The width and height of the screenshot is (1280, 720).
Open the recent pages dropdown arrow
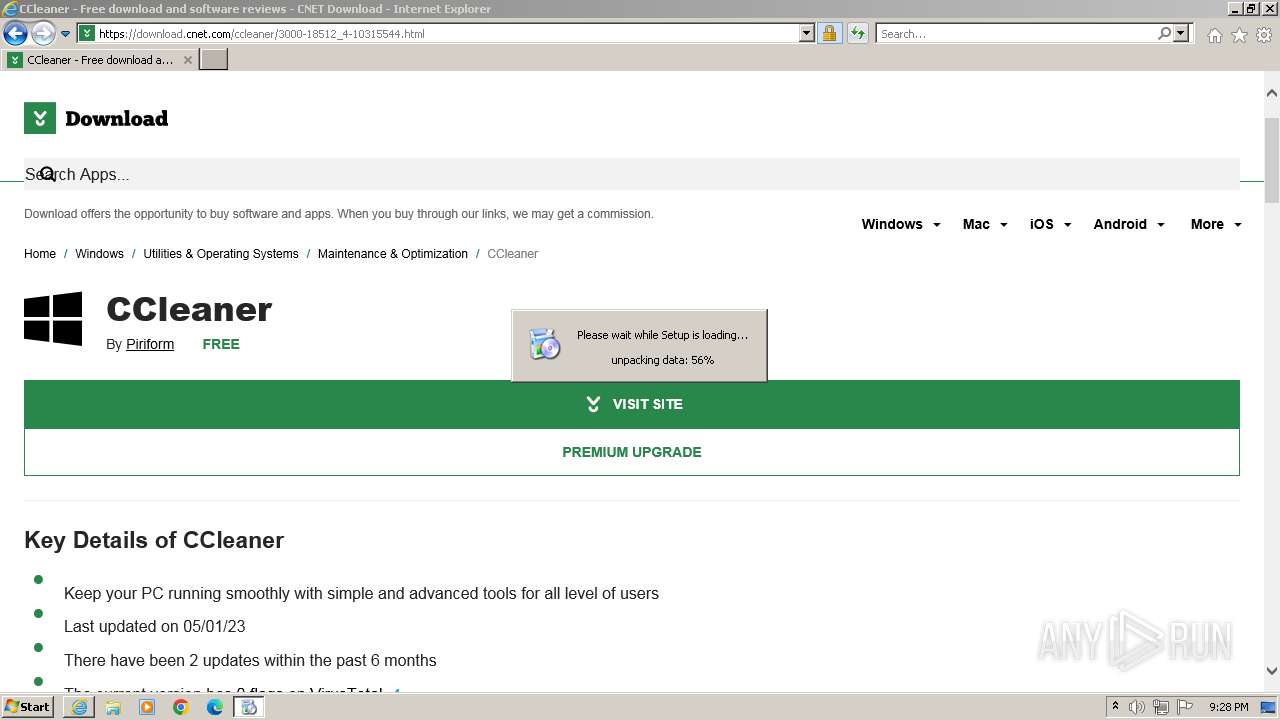[x=66, y=34]
